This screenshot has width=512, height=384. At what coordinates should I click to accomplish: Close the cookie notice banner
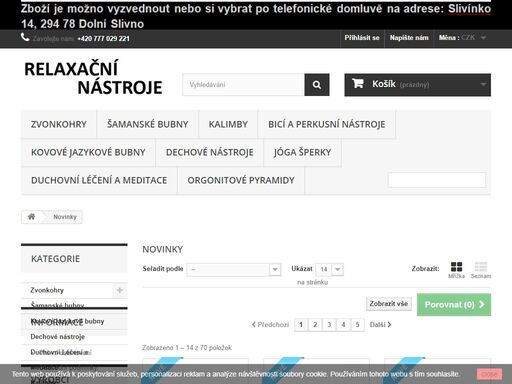tap(489, 374)
